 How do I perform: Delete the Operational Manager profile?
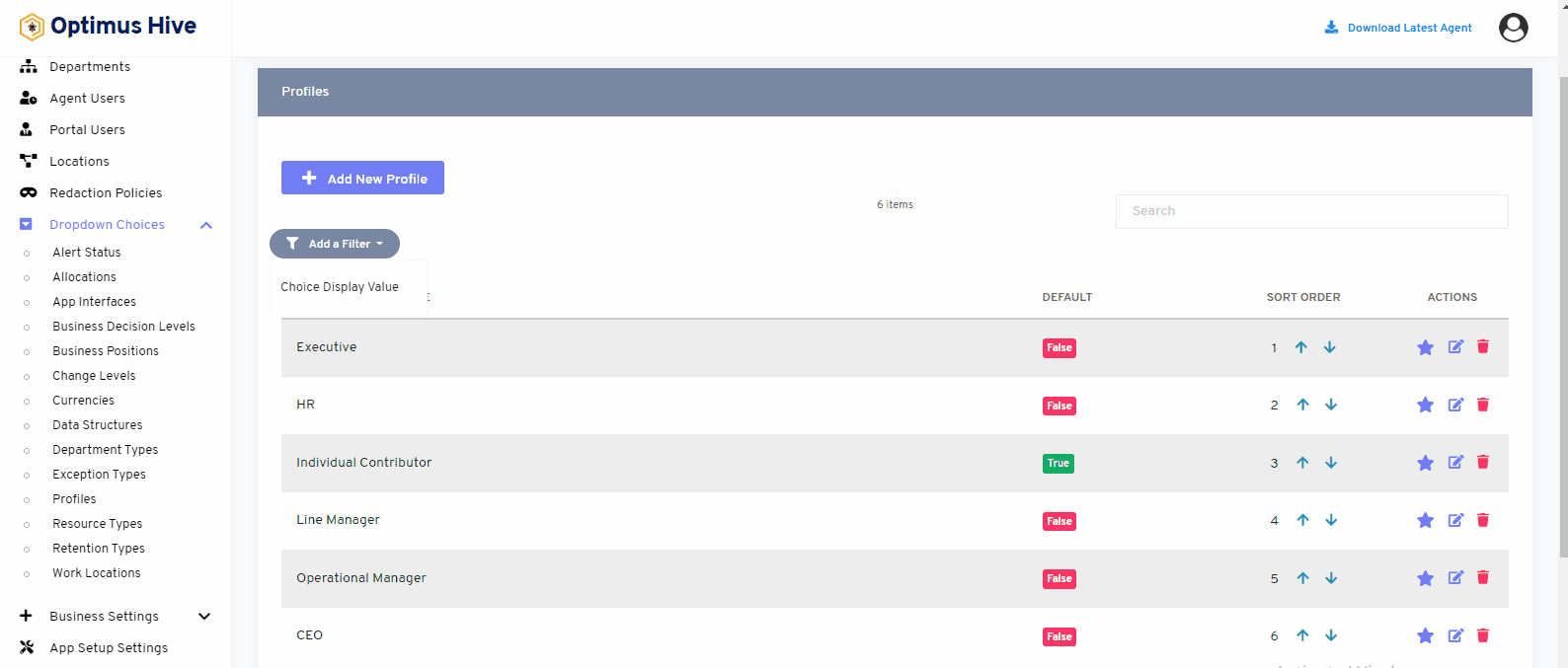1483,577
